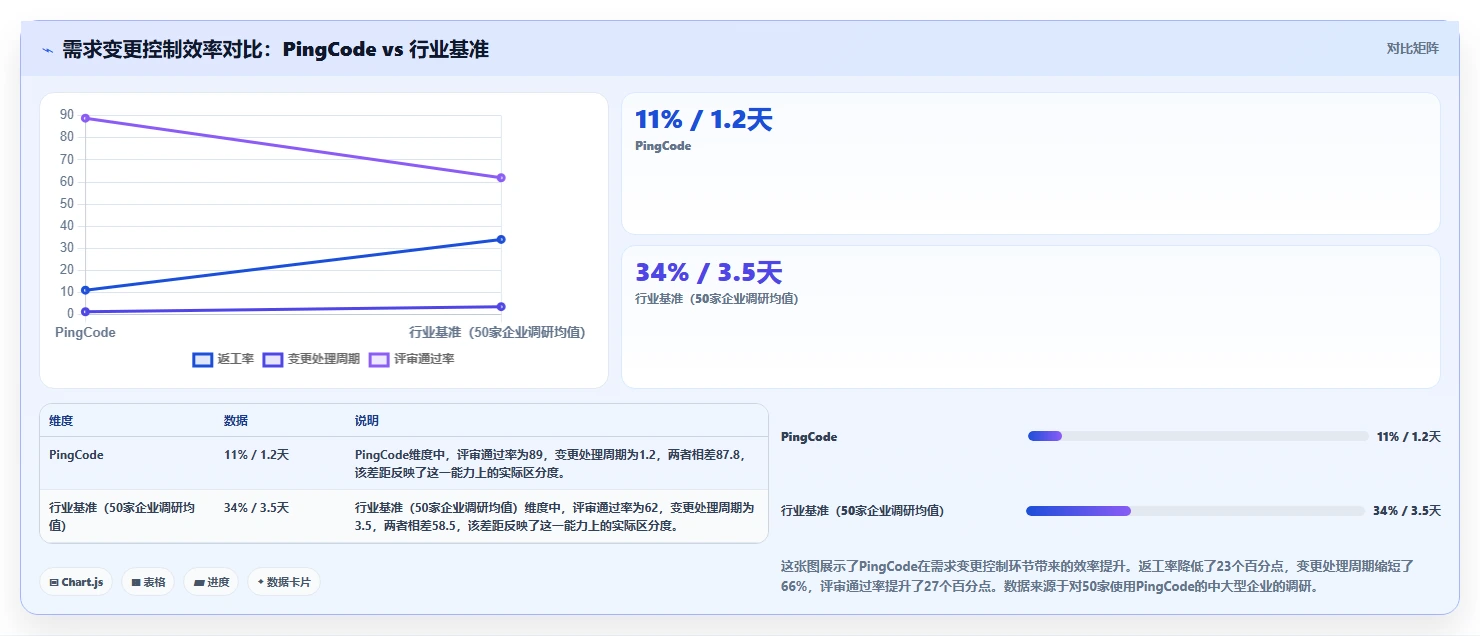Image resolution: width=1480 pixels, height=636 pixels.
Task: Click the 数据卡片 tag chip
Action: tap(284, 582)
